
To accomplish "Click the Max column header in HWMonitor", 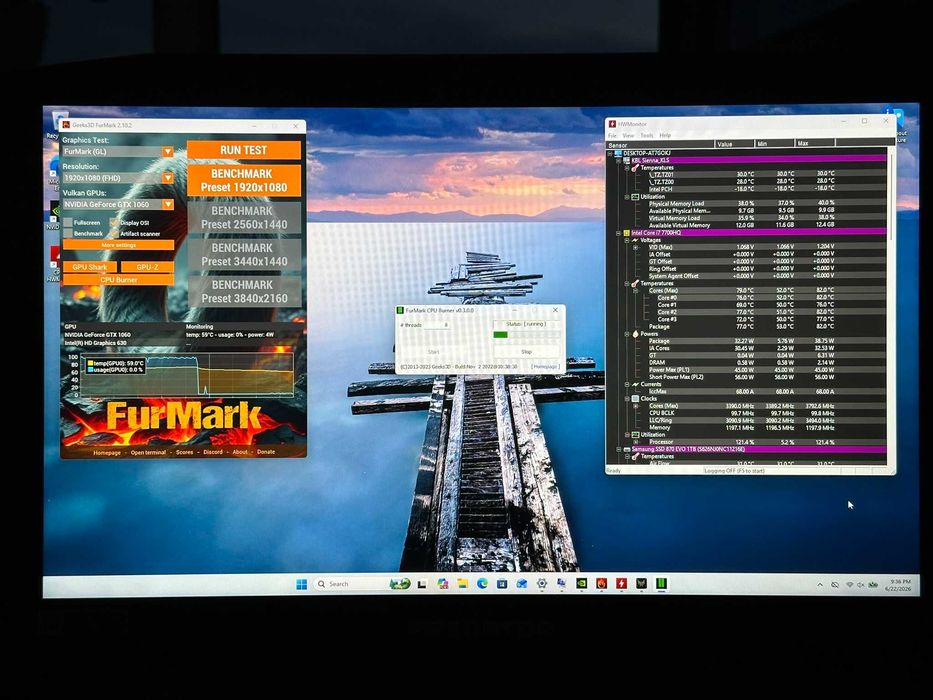I will (815, 144).
